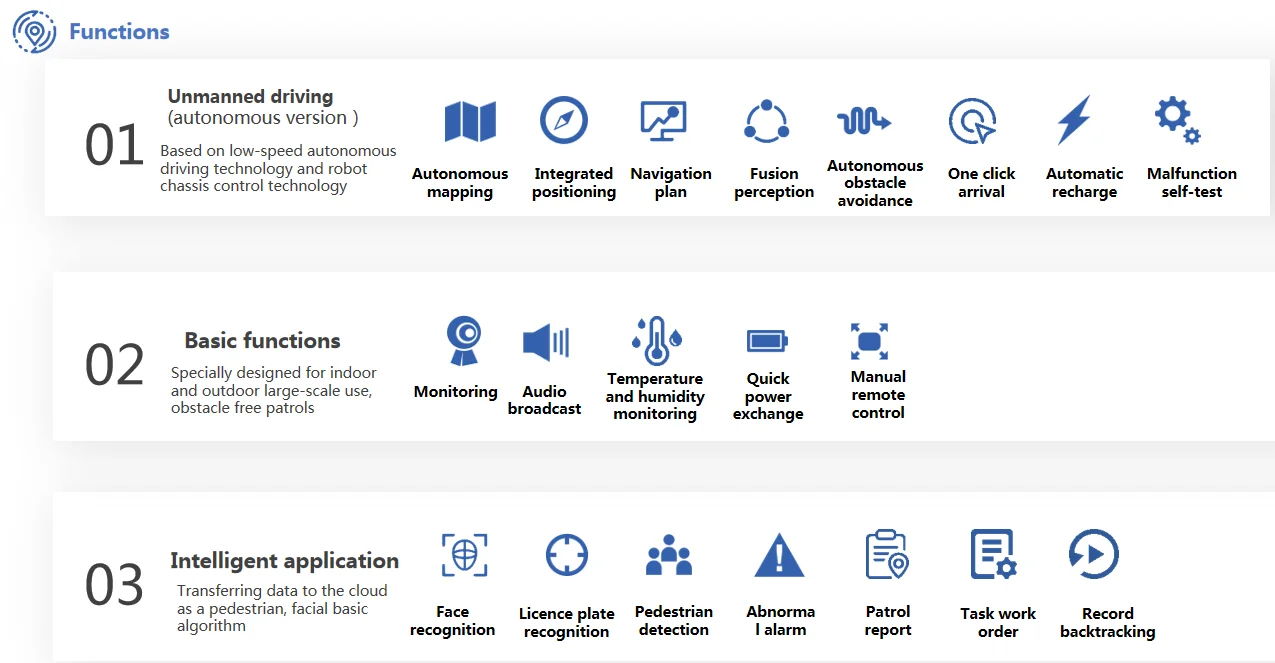Screen dimensions: 1275x663
Task: Click the Functions section heading
Action: [x=119, y=32]
